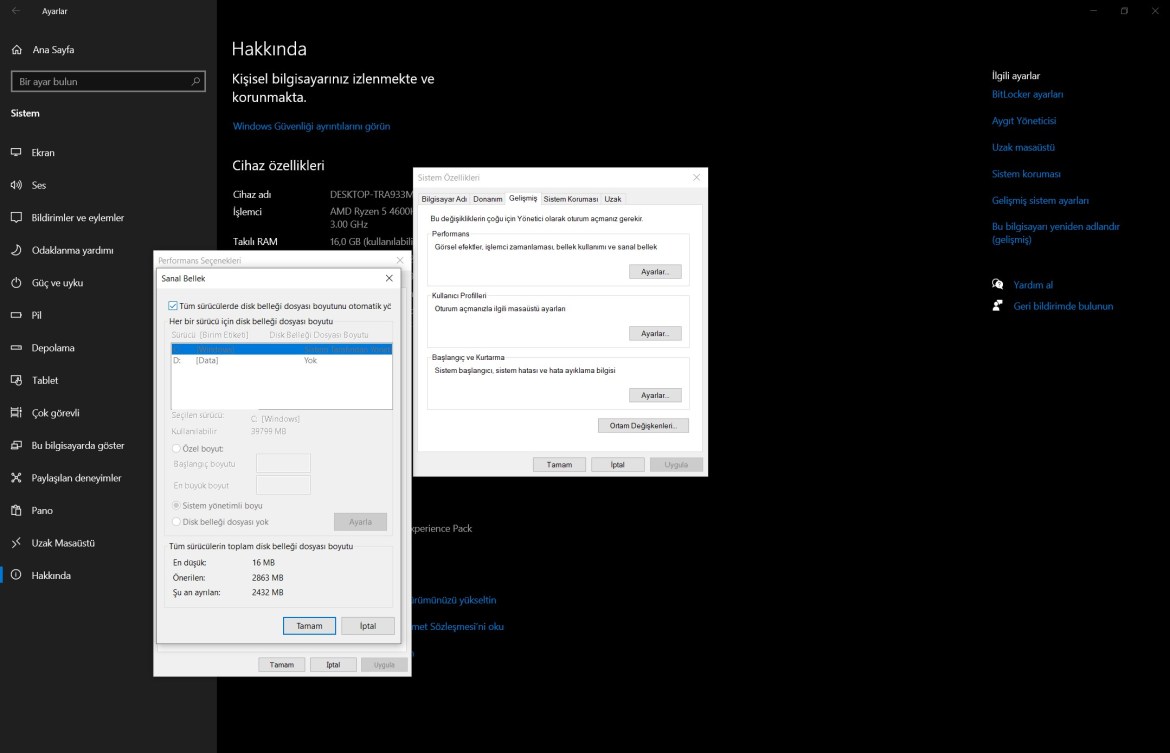Open Ortam Değişkenleri dialog
Screen dimensions: 1170x753
coord(641,424)
